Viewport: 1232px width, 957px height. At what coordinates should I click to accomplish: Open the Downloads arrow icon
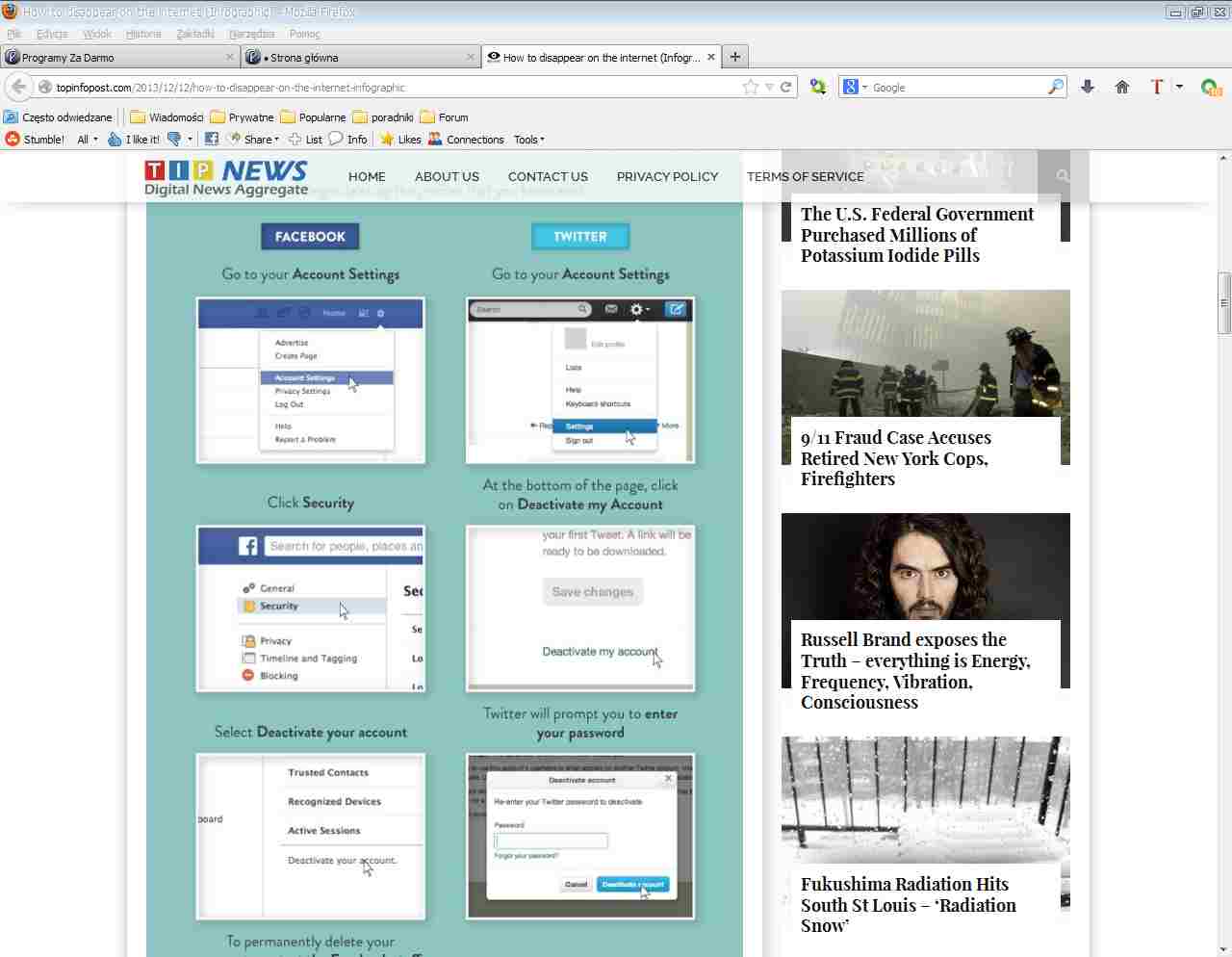[x=1088, y=87]
